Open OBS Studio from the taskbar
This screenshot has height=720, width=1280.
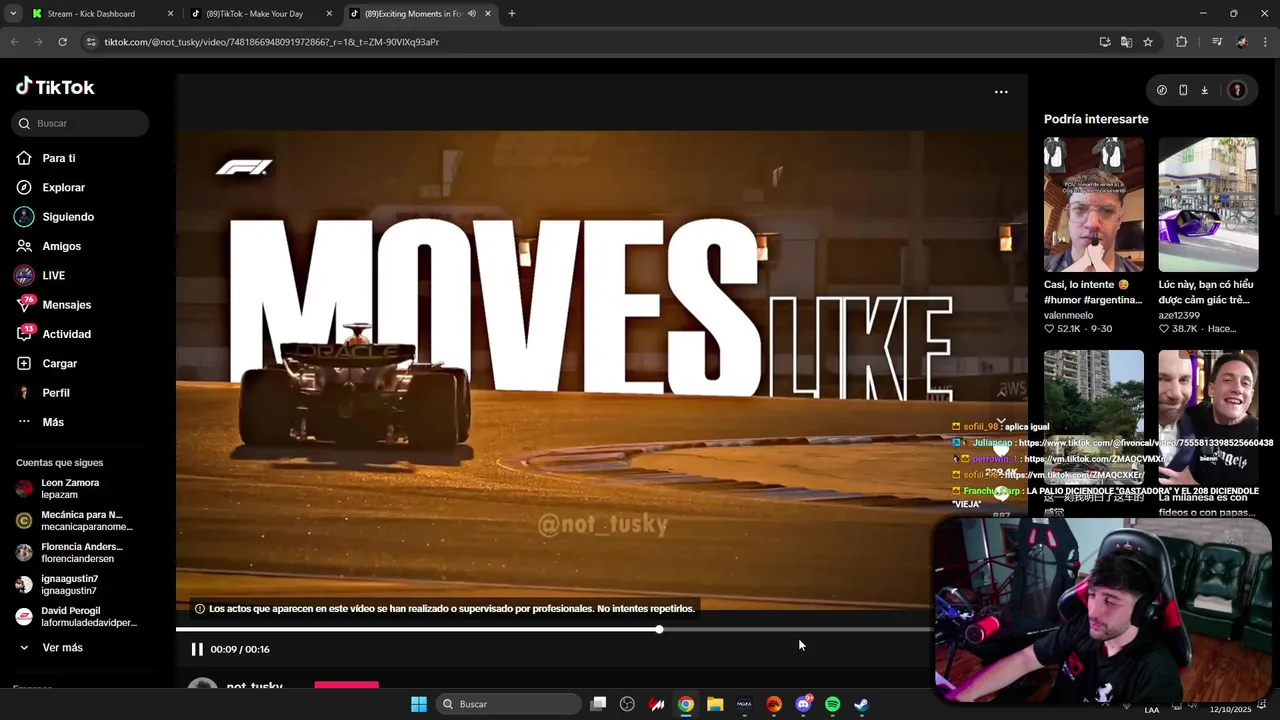(x=627, y=704)
